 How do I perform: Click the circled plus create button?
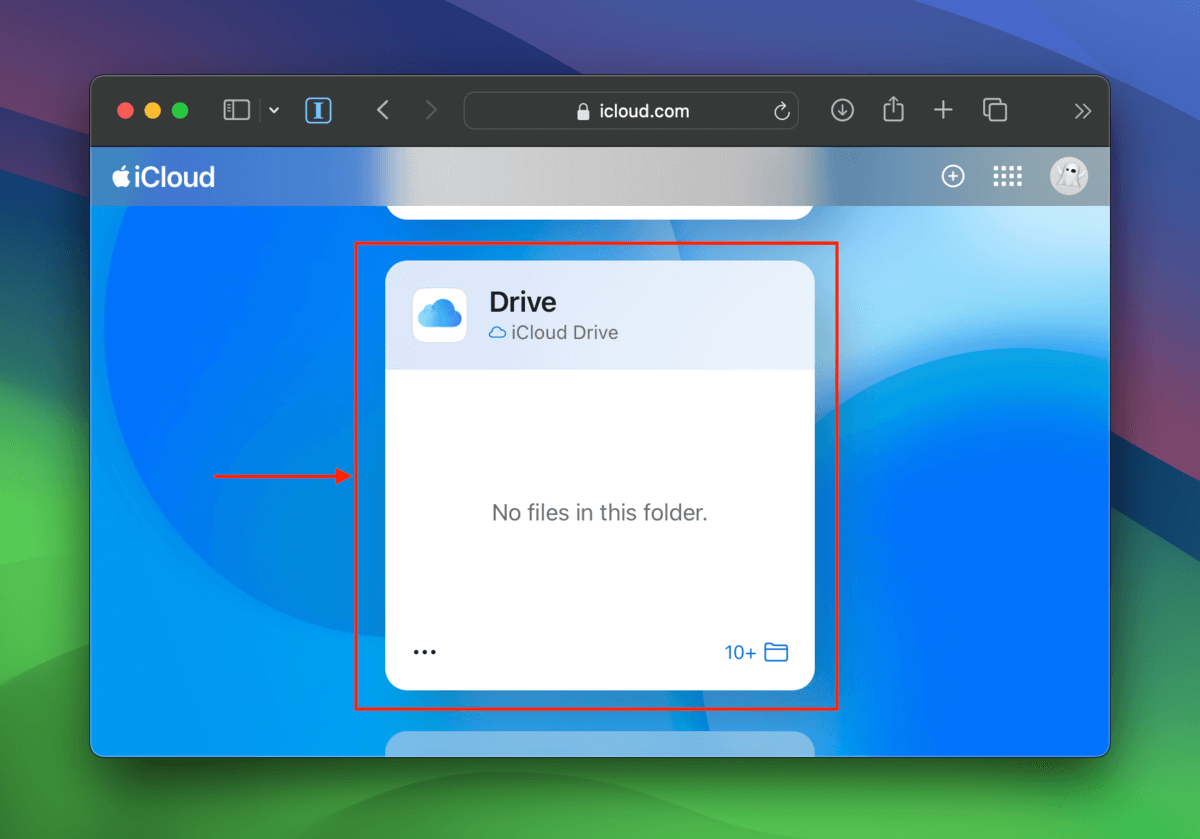point(953,176)
